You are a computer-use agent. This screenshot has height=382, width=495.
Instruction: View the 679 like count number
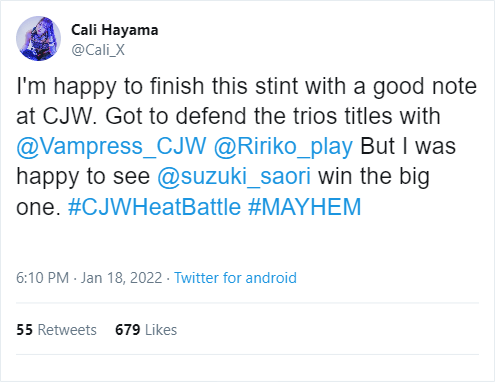coord(128,330)
